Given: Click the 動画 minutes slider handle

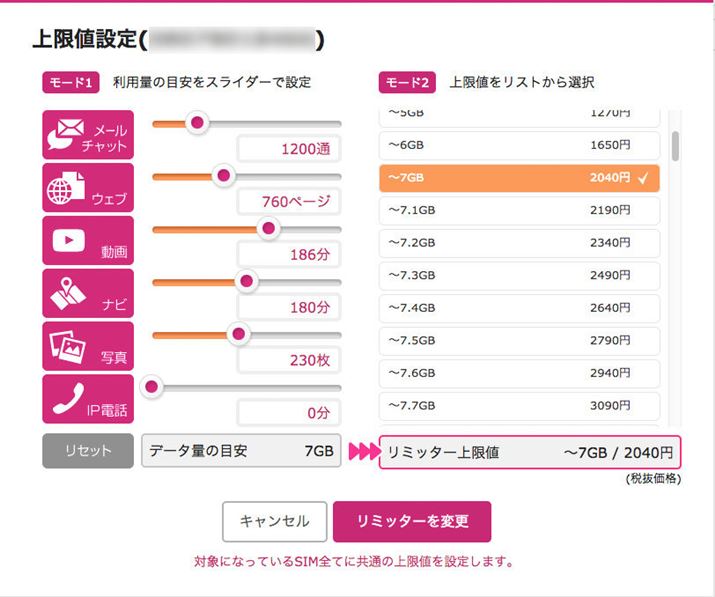Looking at the screenshot, I should coord(267,228).
